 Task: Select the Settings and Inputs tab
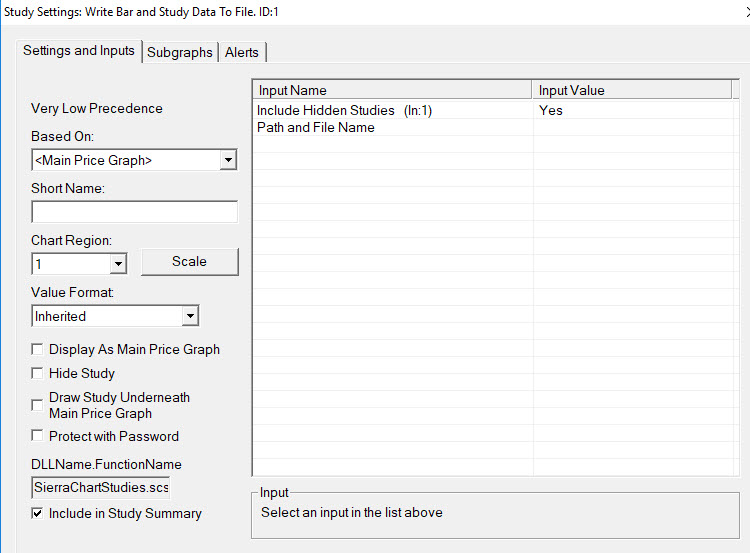point(79,51)
